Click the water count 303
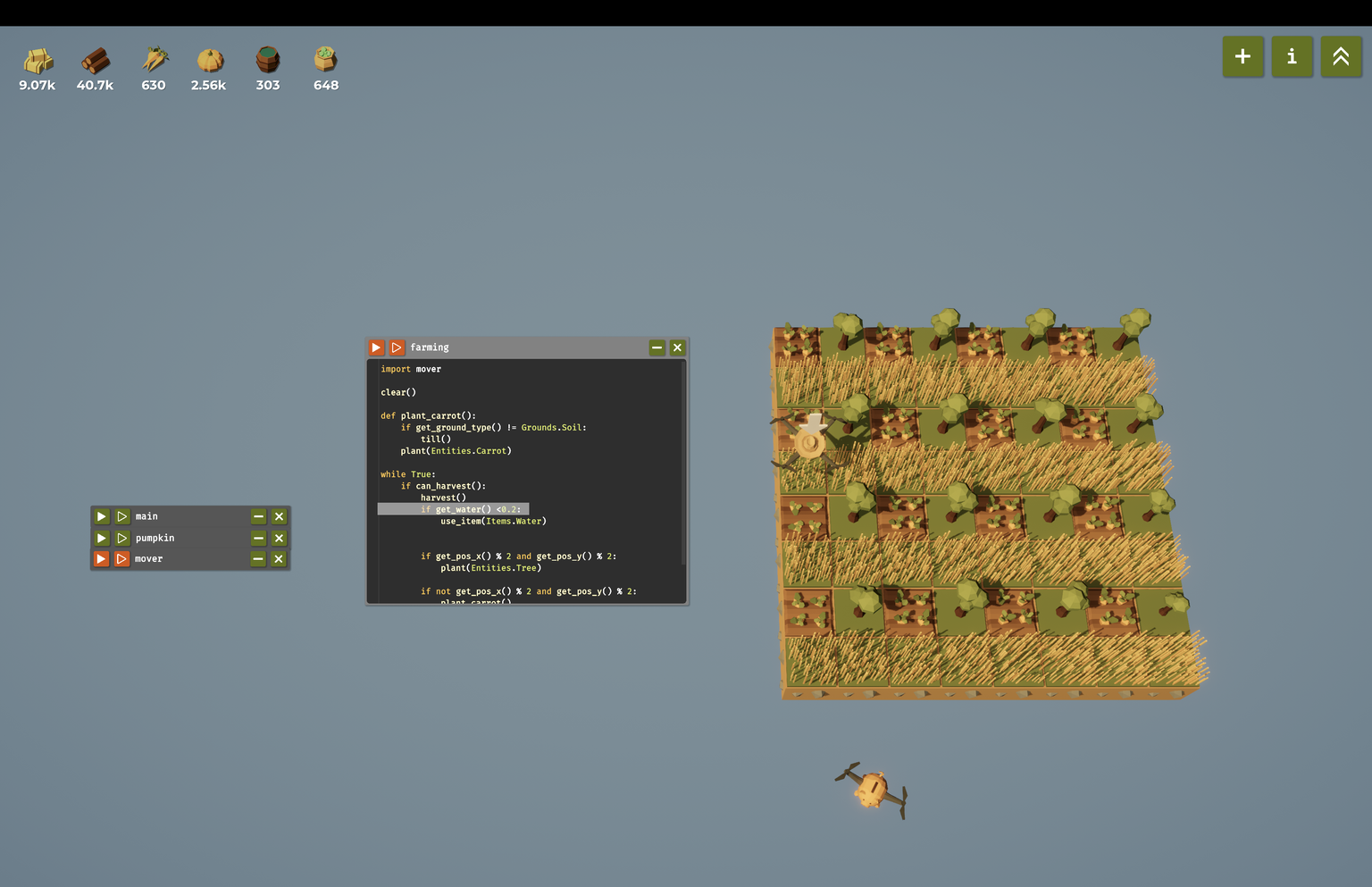1372x887 pixels. pyautogui.click(x=268, y=86)
